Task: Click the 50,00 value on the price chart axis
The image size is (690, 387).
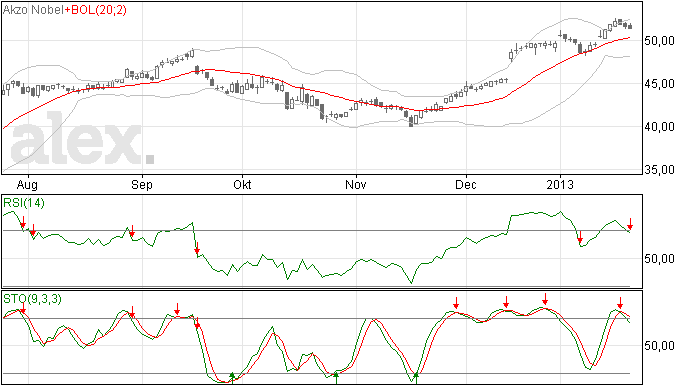Action: pos(659,41)
